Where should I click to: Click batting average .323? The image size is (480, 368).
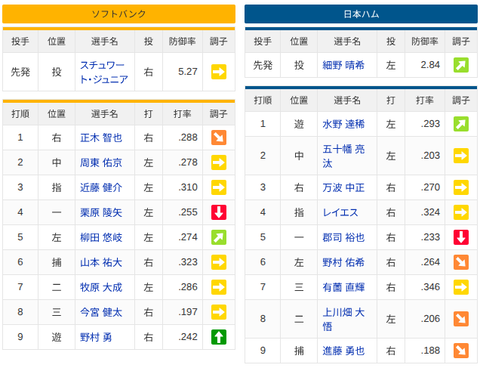[x=188, y=262]
